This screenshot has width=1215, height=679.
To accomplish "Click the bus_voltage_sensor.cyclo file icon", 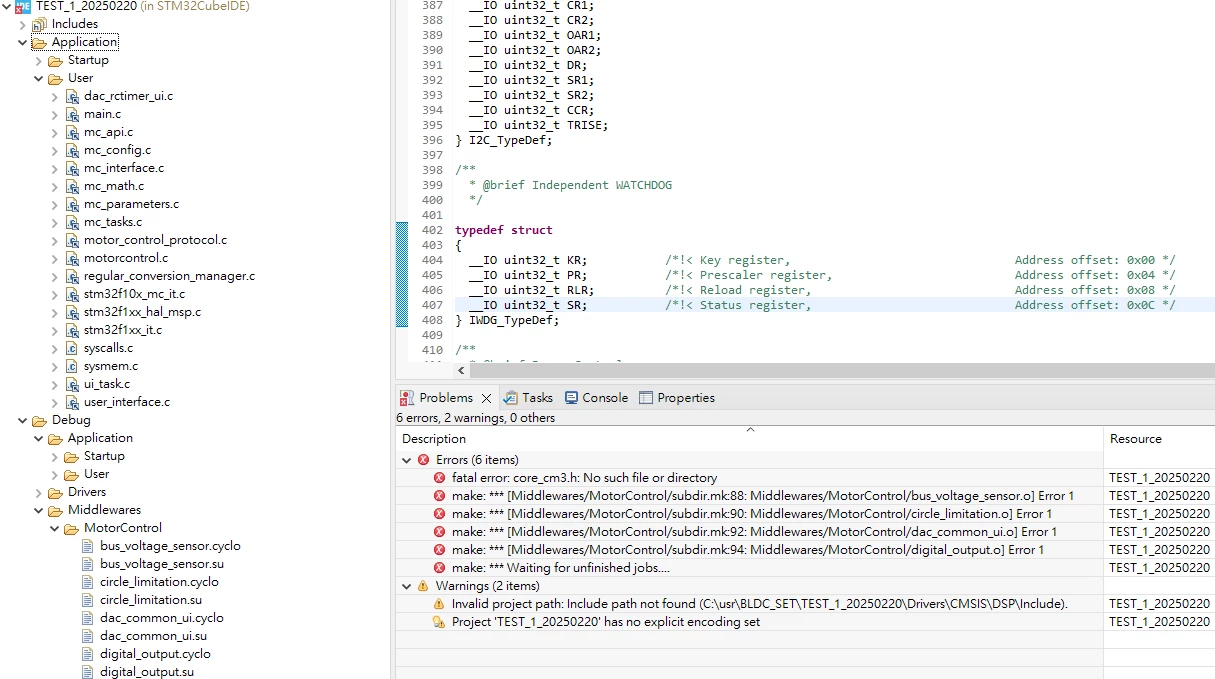I will tap(88, 546).
